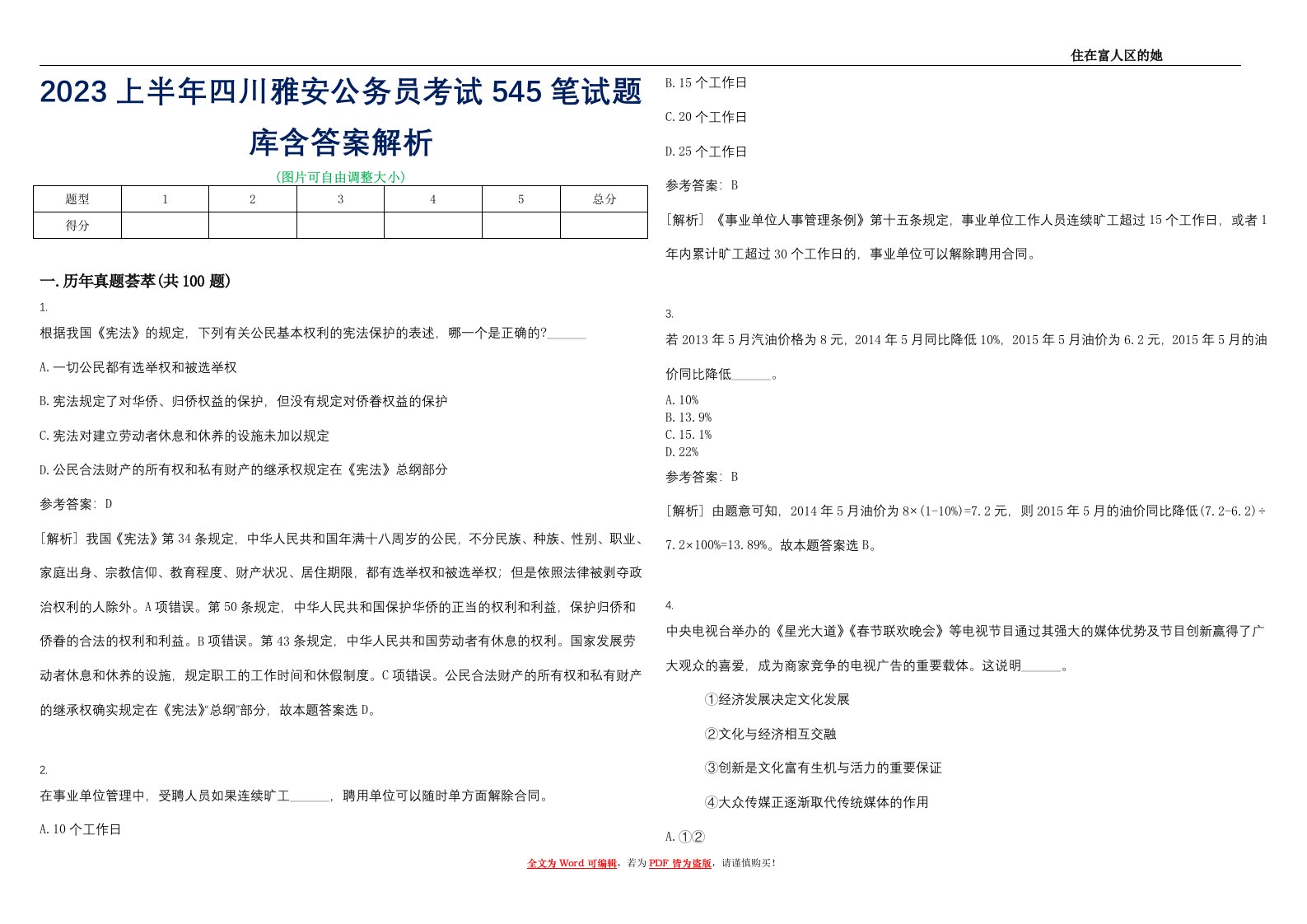This screenshot has width=1307, height=924.
Task: Click the empty score cell under column 1
Action: tap(165, 226)
